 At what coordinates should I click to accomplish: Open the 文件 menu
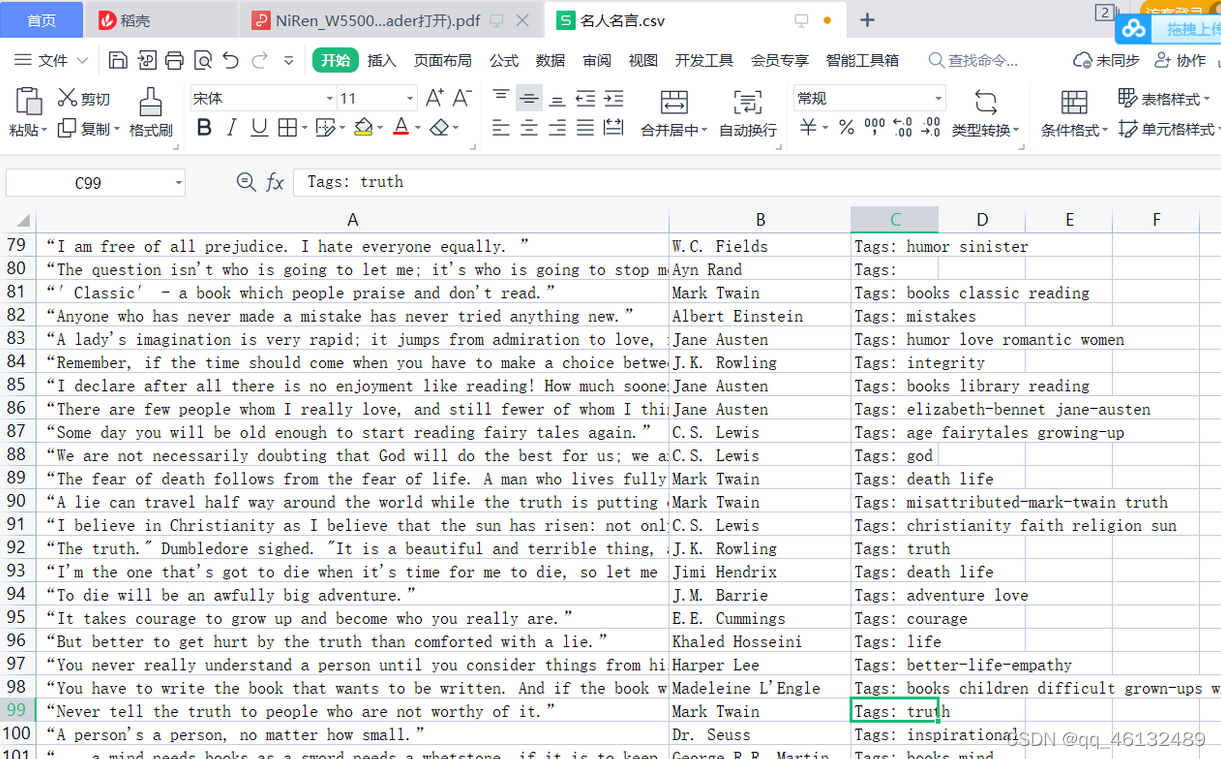click(x=51, y=61)
